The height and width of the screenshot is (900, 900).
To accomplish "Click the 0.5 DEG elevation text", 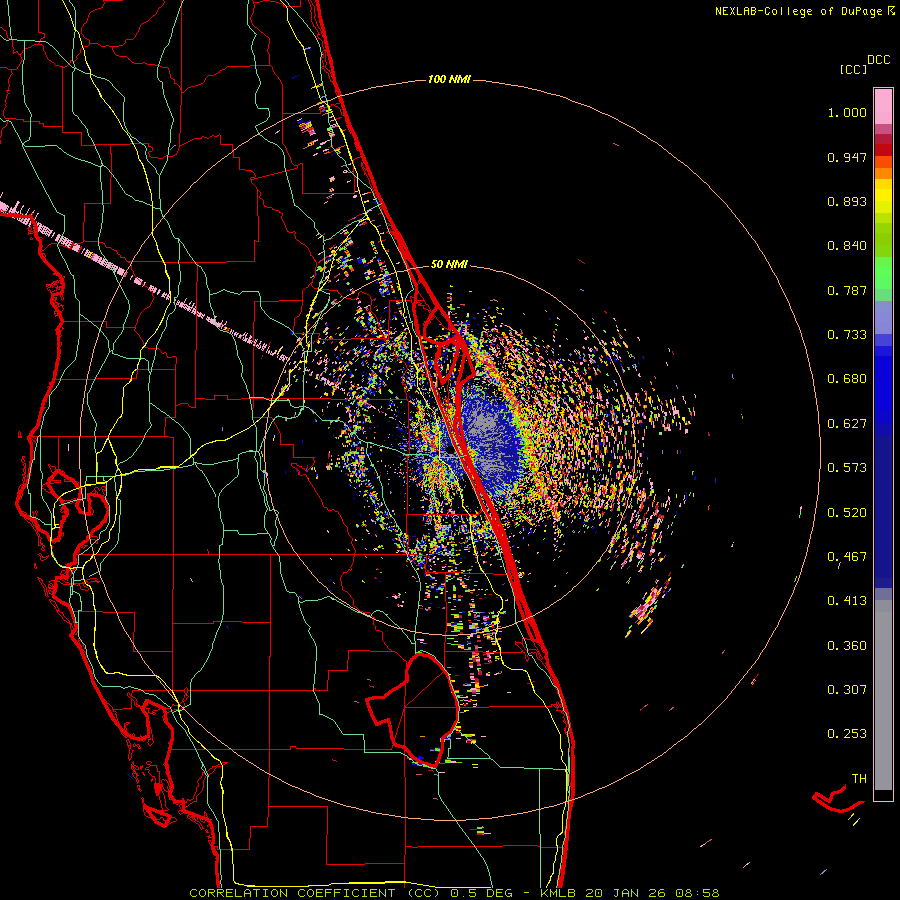I will tap(481, 893).
